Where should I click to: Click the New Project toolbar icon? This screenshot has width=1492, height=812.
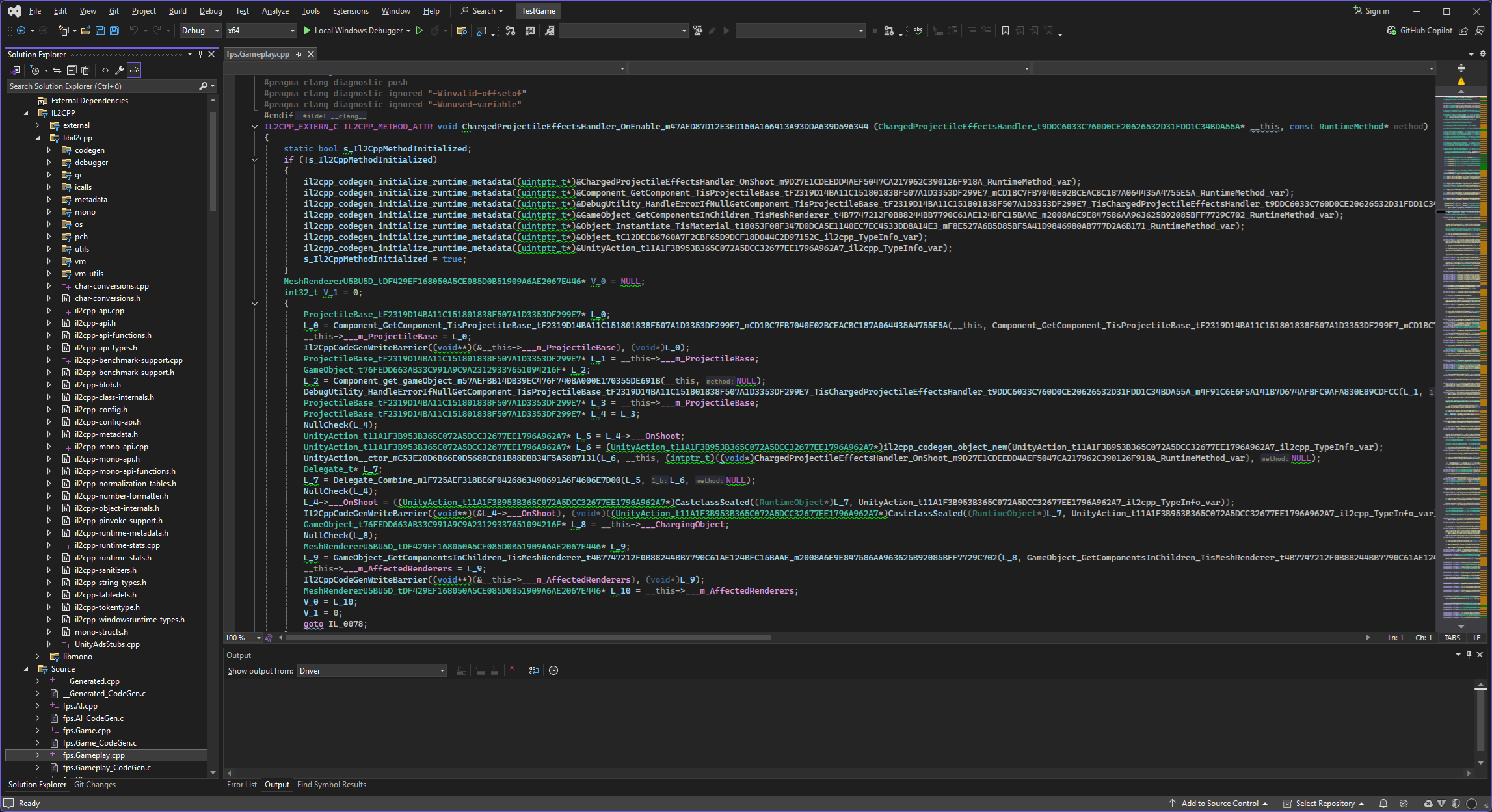(63, 31)
